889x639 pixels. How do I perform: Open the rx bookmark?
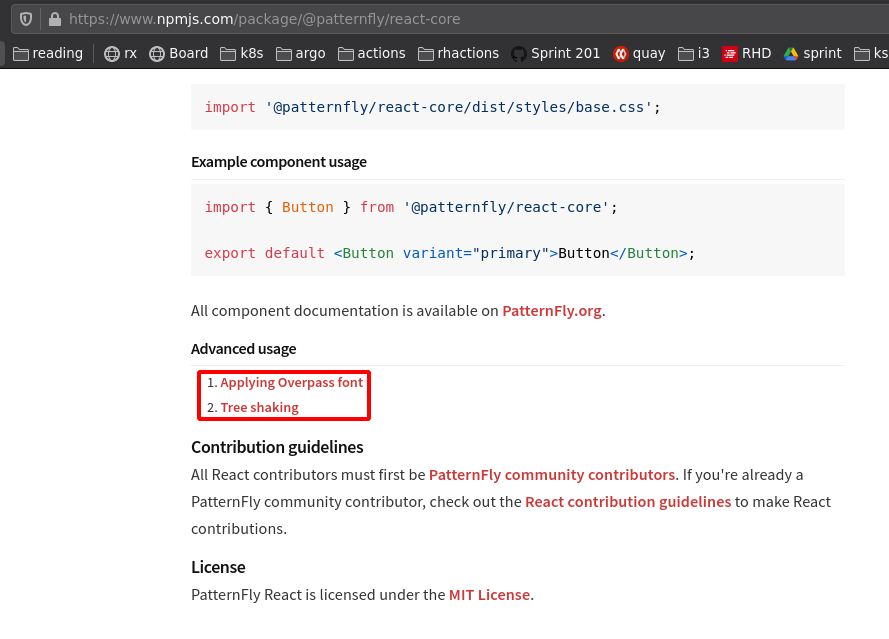[121, 53]
